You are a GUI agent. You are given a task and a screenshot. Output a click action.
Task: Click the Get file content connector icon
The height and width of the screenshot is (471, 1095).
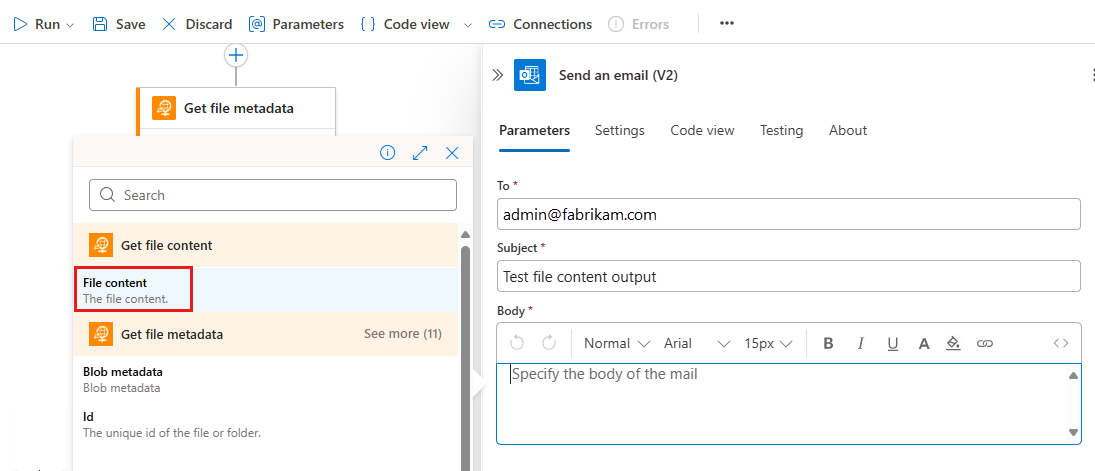(x=101, y=245)
